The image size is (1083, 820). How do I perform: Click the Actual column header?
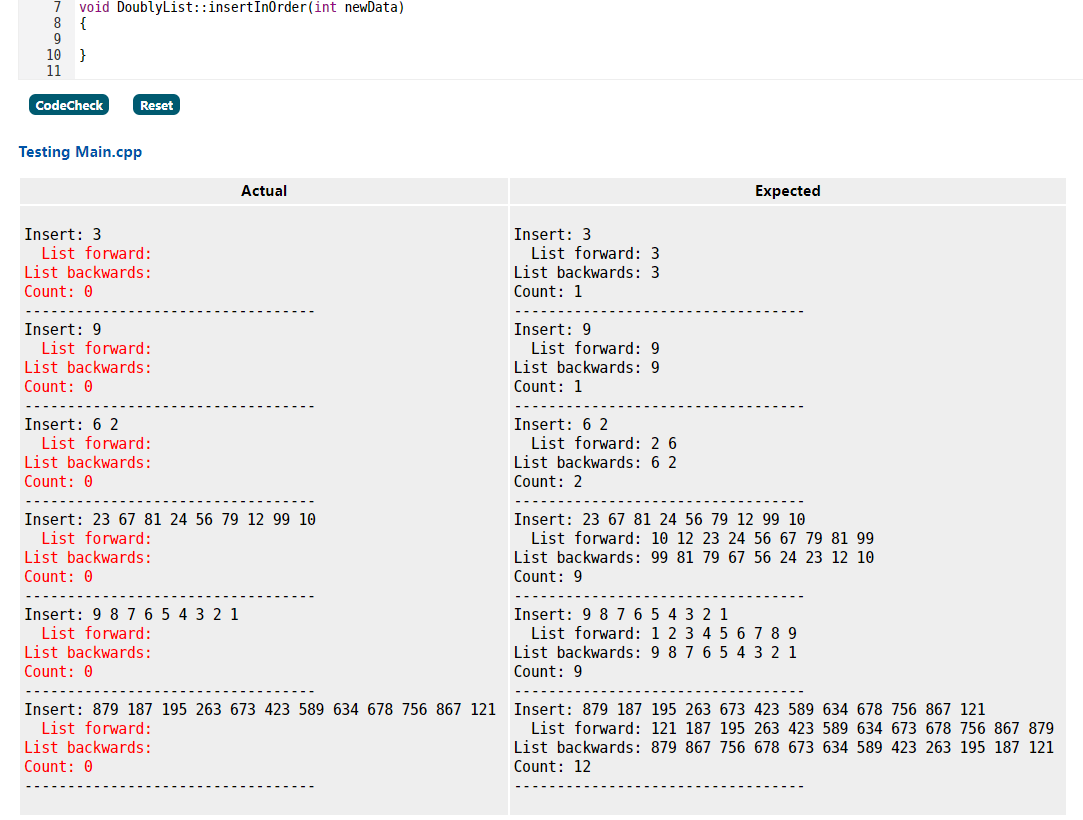[x=263, y=191]
